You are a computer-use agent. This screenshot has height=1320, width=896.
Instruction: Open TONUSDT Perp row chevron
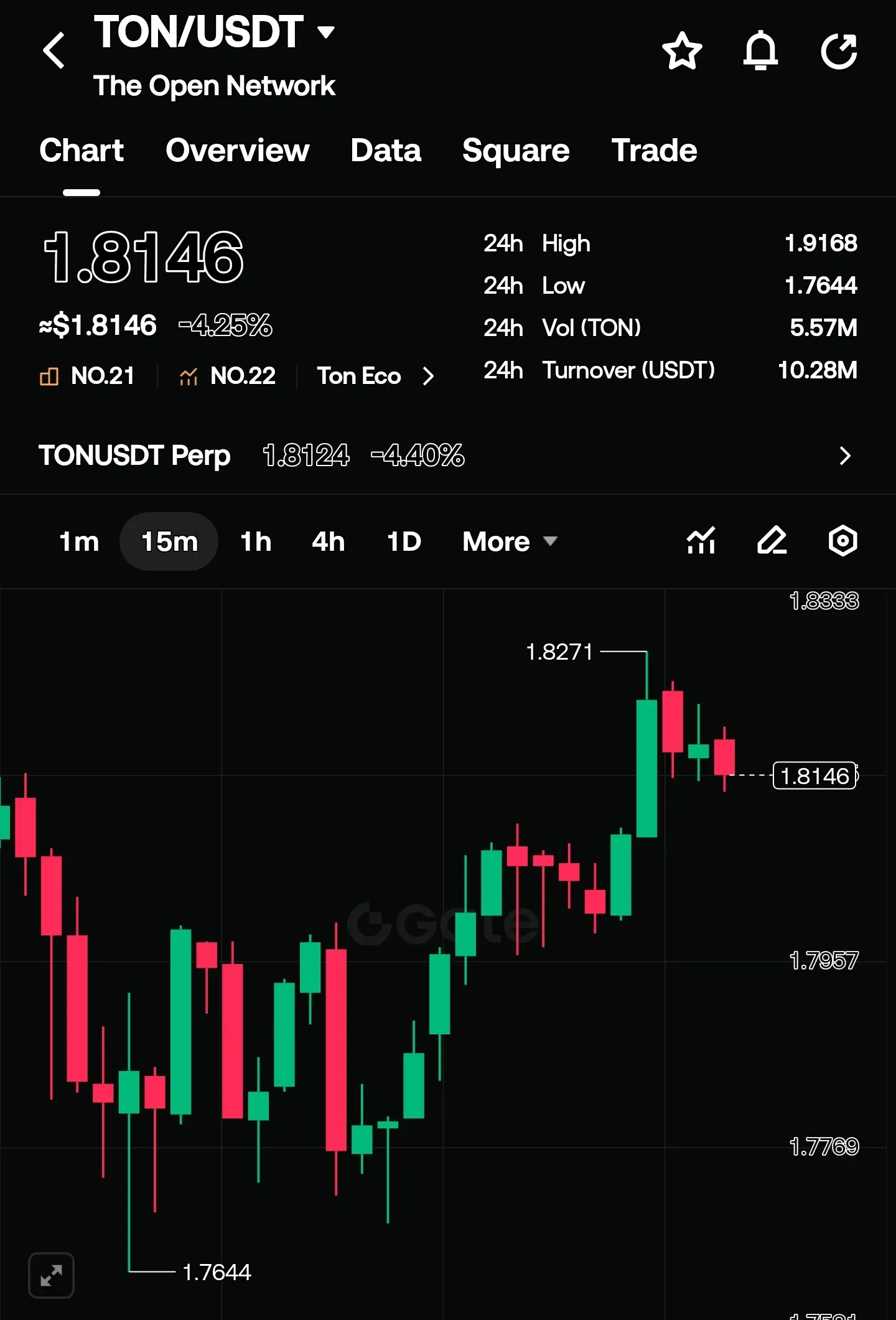click(844, 456)
